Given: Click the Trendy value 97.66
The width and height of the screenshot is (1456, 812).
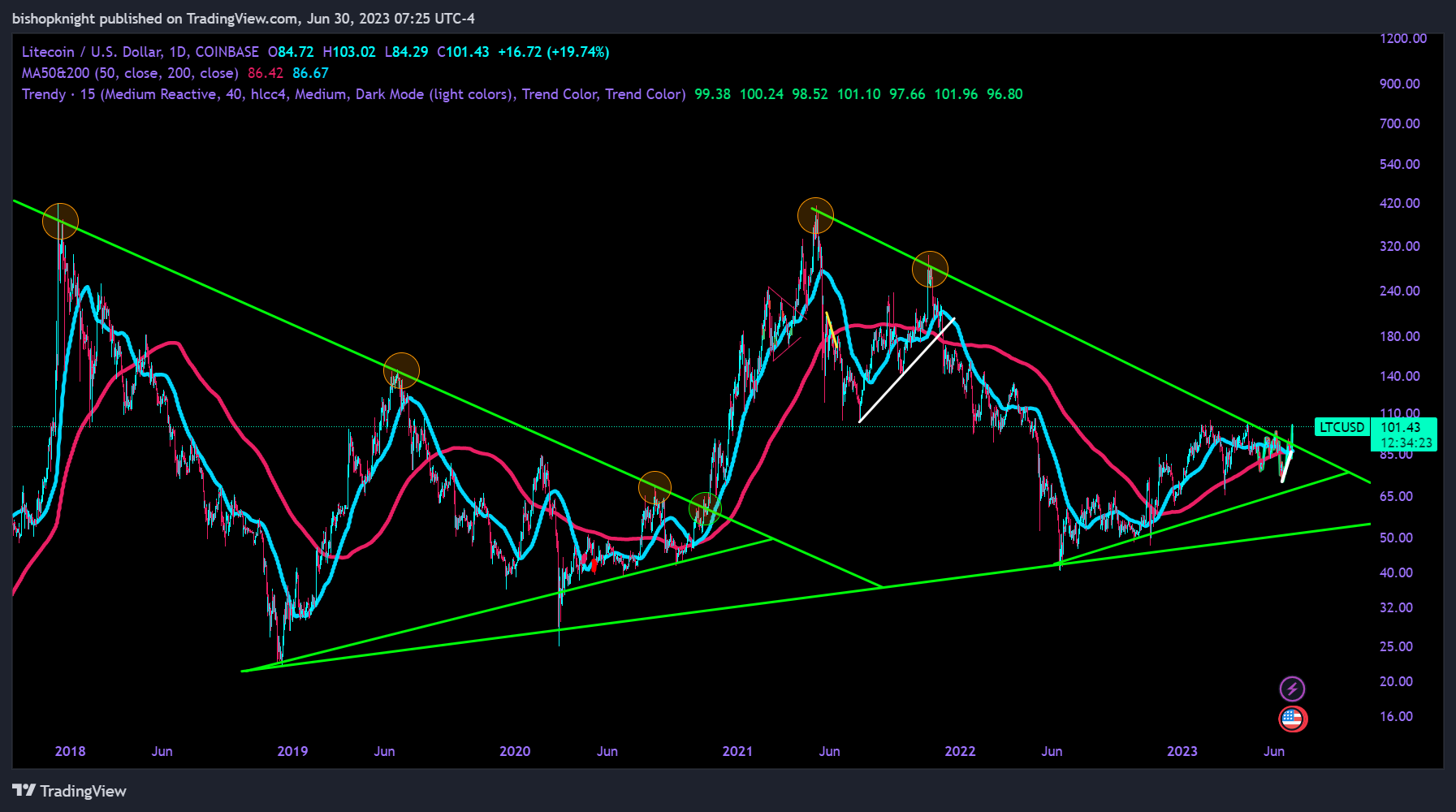Looking at the screenshot, I should point(907,94).
